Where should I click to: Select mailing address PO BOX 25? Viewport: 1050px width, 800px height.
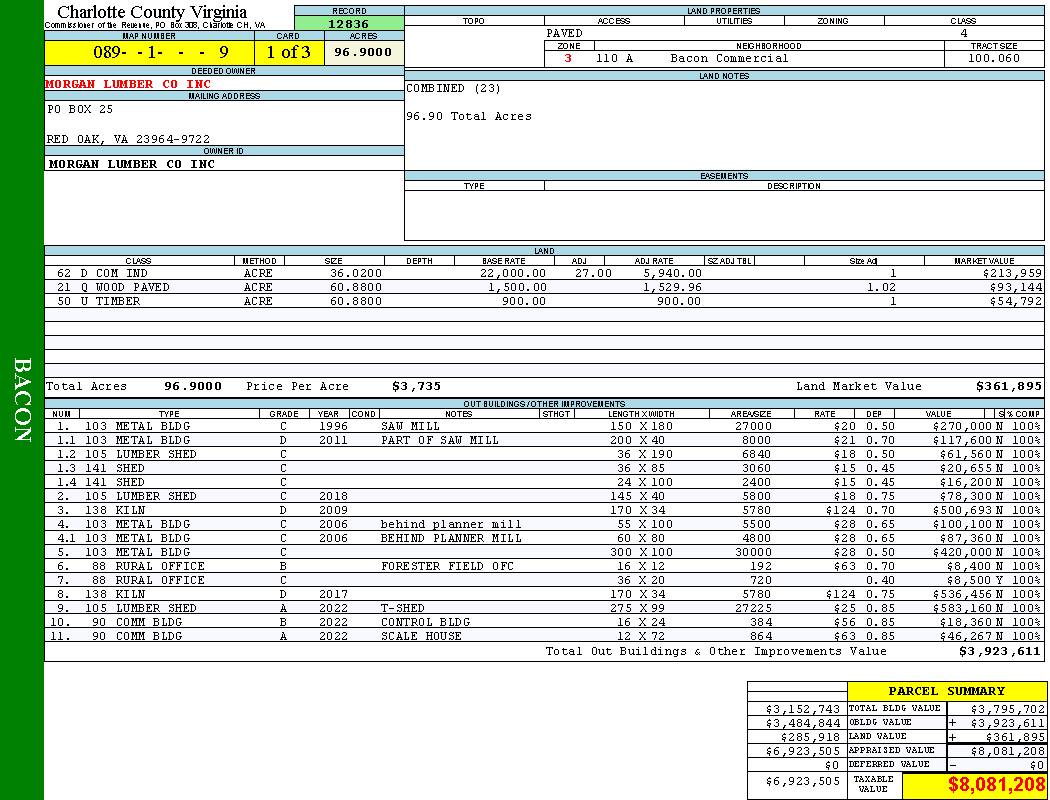pyautogui.click(x=80, y=109)
